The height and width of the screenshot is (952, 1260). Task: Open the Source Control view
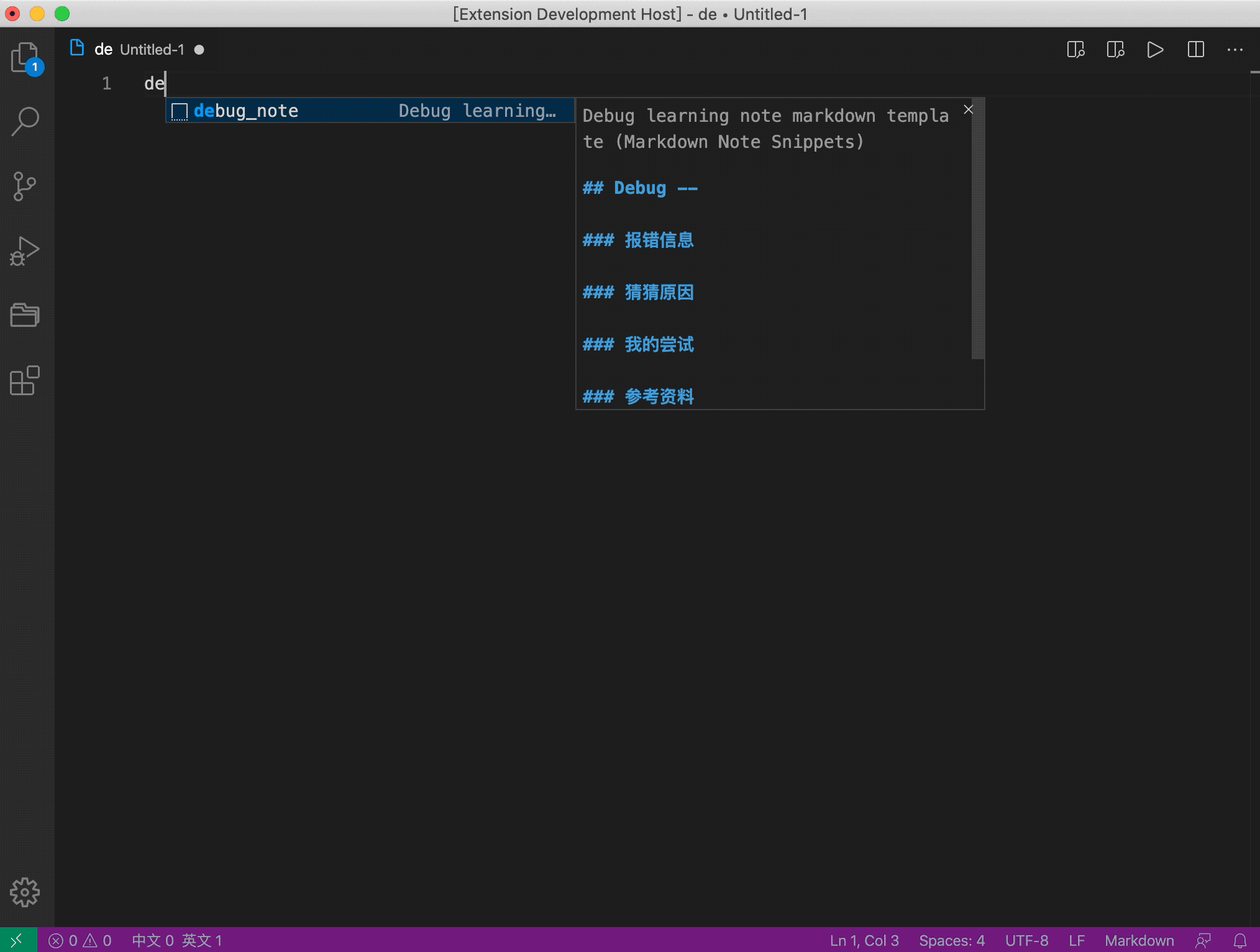pos(25,186)
